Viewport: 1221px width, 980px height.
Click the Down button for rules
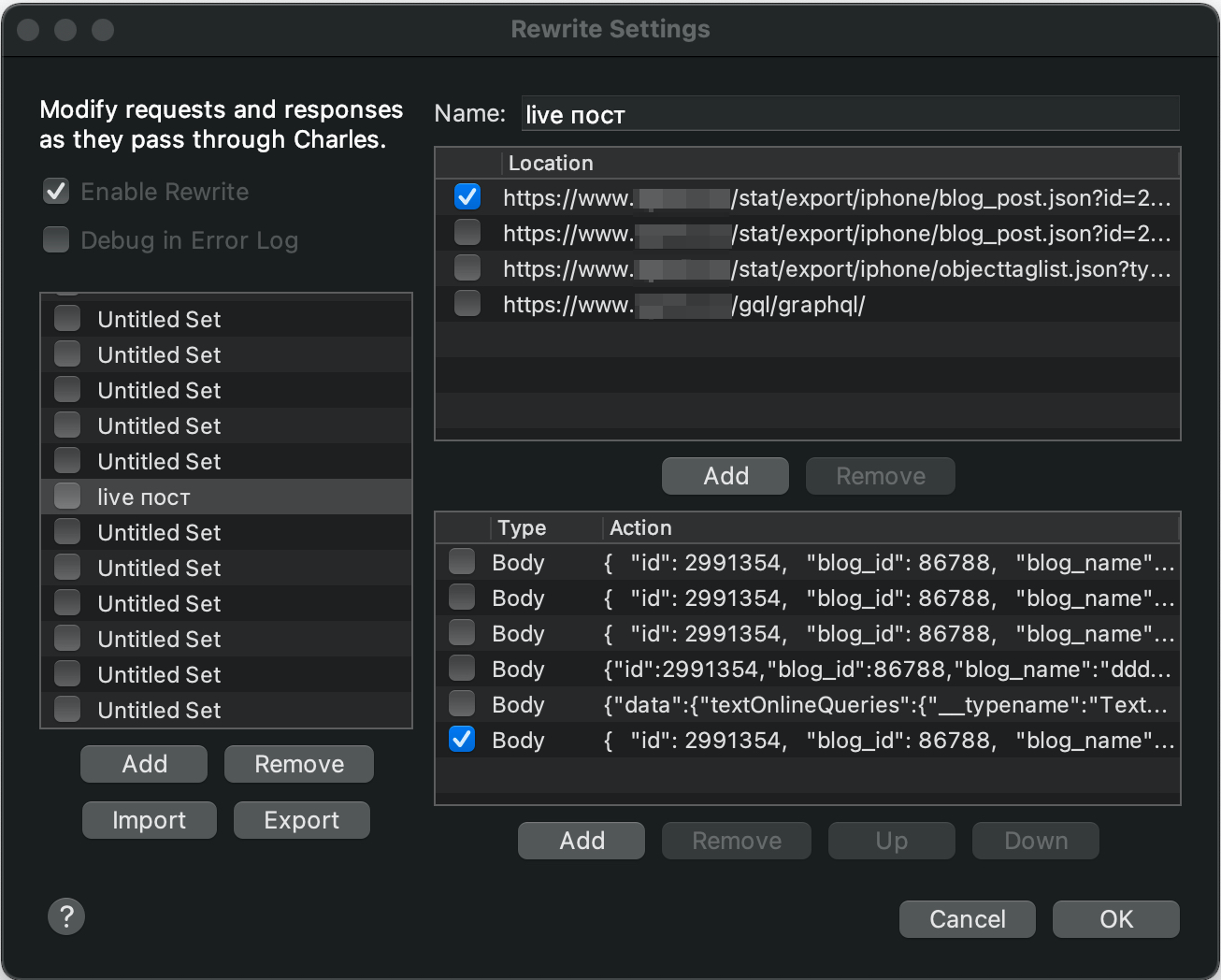pyautogui.click(x=1036, y=841)
